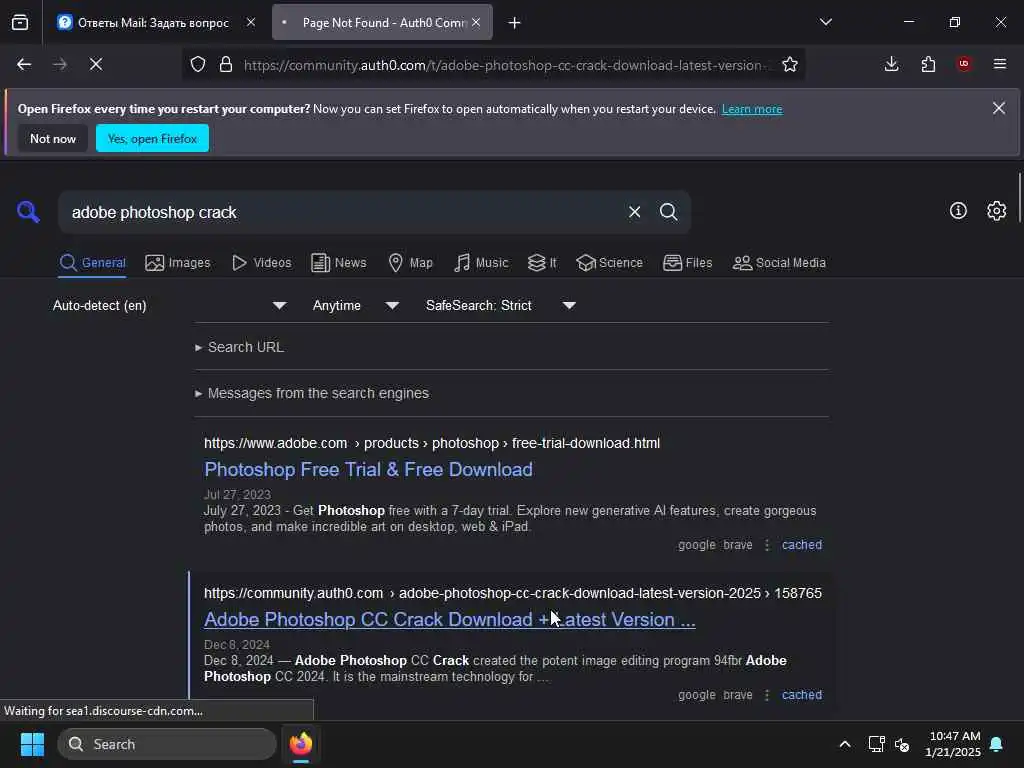
Task: Click the SearXNG magnifier logo
Action: tap(28, 212)
